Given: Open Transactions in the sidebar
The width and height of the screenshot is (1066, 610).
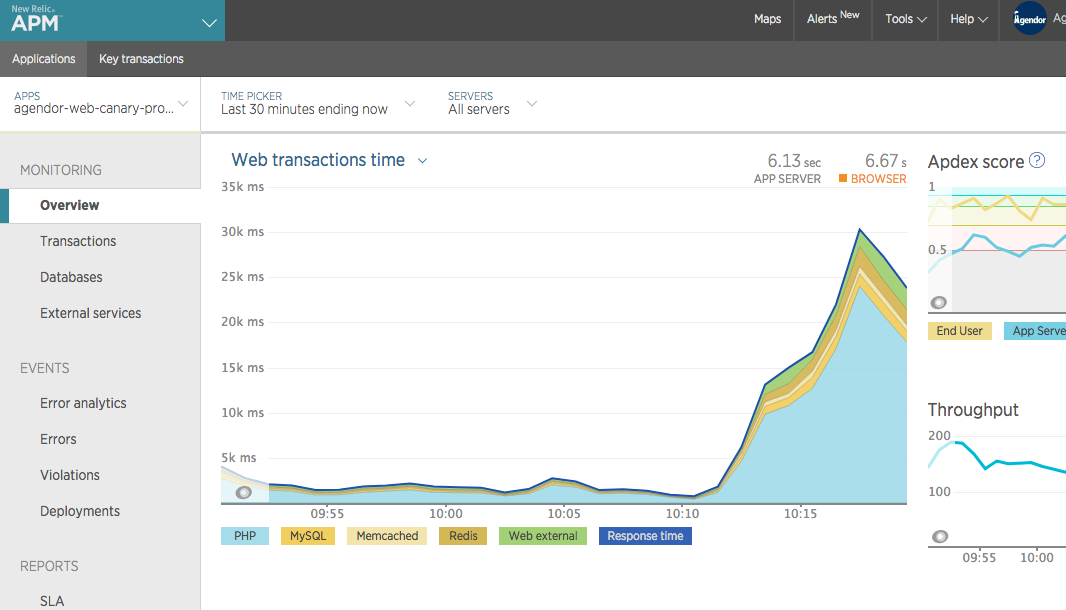Looking at the screenshot, I should click(78, 241).
